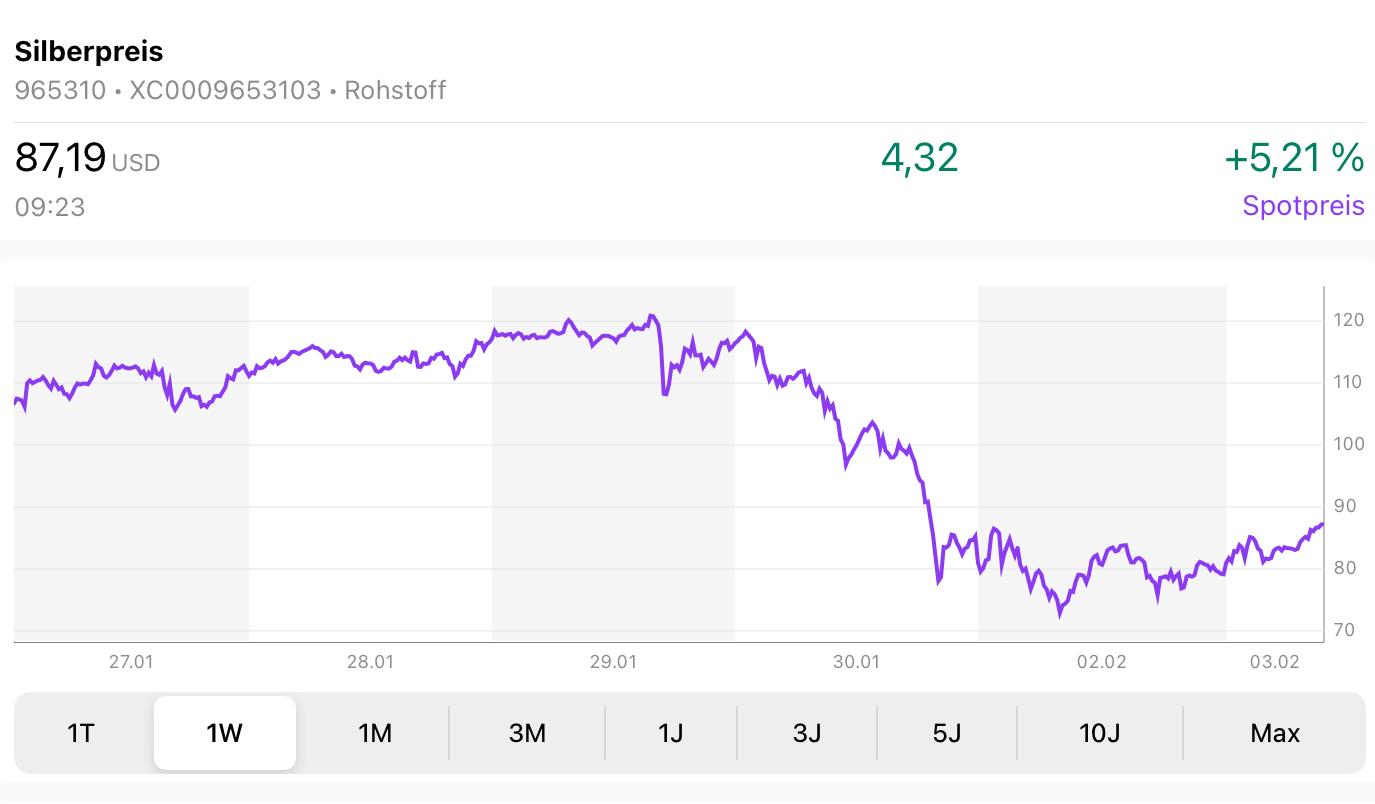This screenshot has height=804, width=1375.
Task: Show the 3J chart range
Action: click(x=807, y=733)
